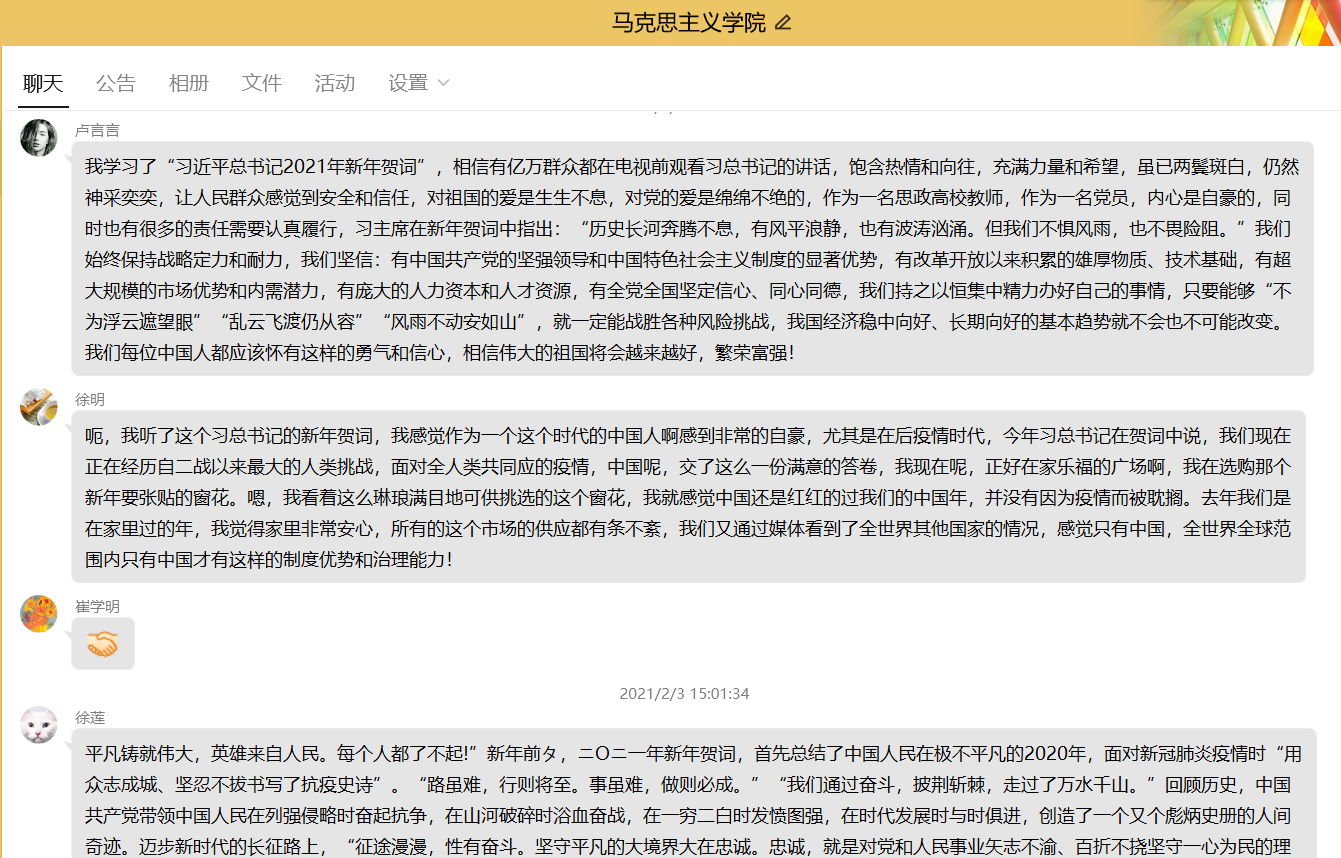Switch to the 聊天 tab
Image resolution: width=1341 pixels, height=858 pixels.
(43, 83)
